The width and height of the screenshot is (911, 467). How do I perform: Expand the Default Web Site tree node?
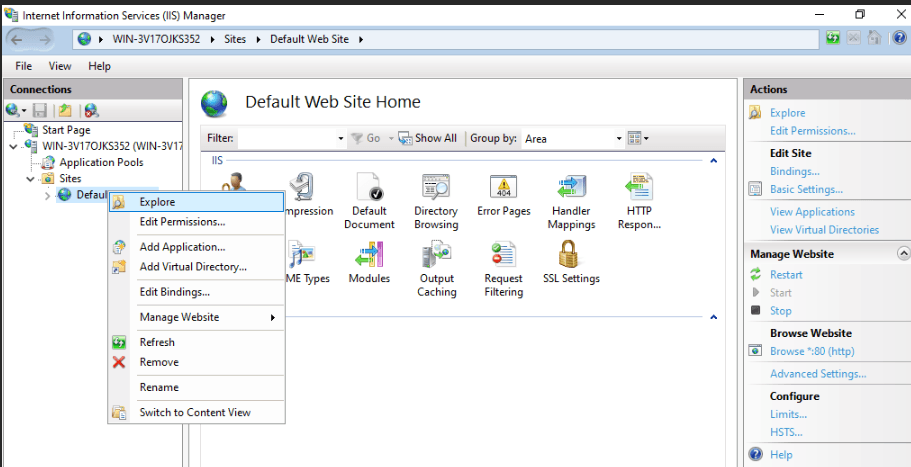click(48, 195)
